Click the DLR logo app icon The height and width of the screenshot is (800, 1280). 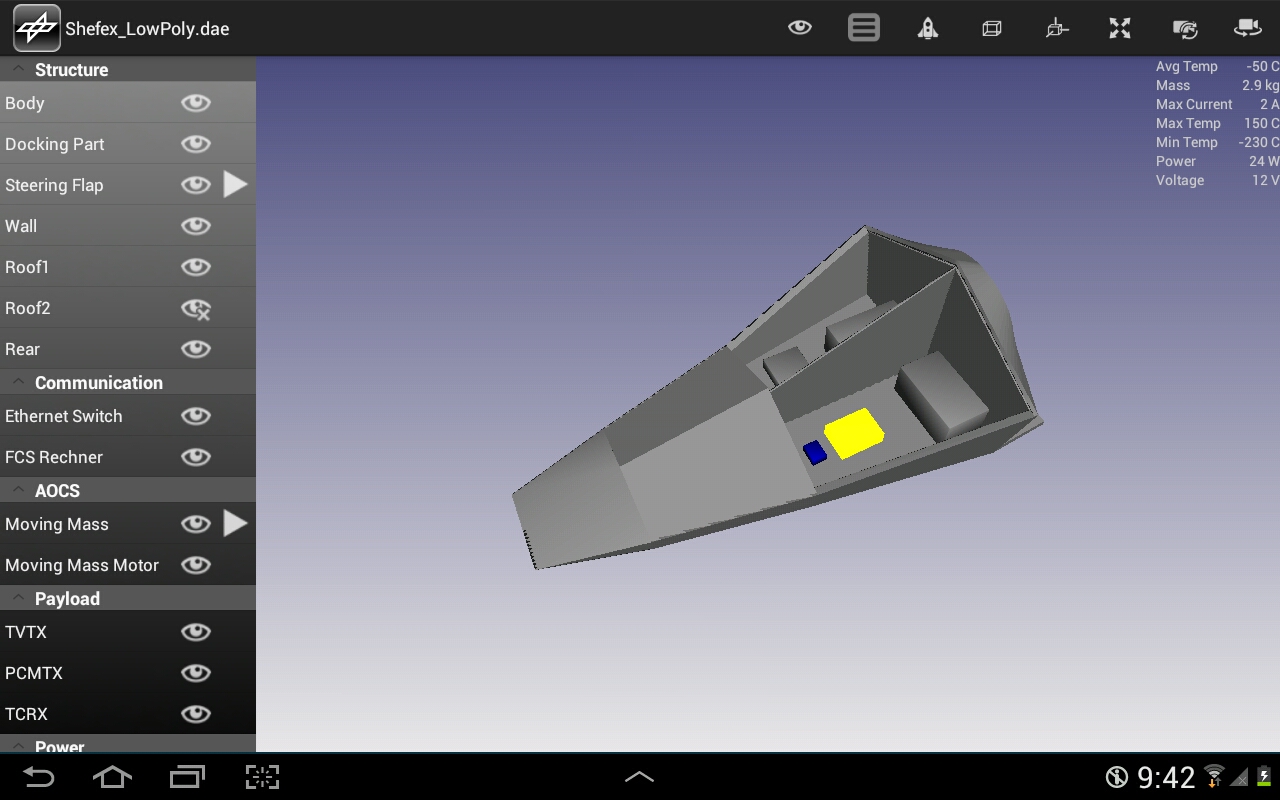[x=36, y=28]
